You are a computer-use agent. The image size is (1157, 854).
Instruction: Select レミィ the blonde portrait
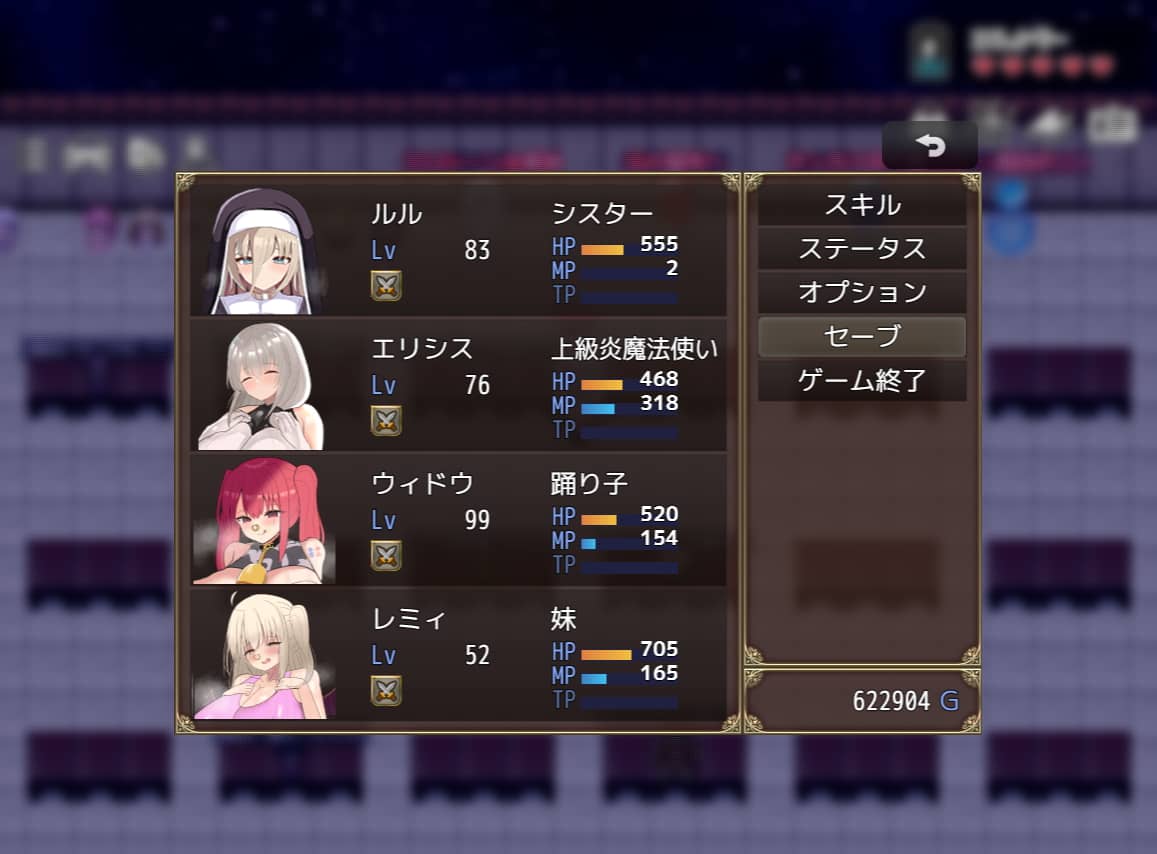point(264,656)
